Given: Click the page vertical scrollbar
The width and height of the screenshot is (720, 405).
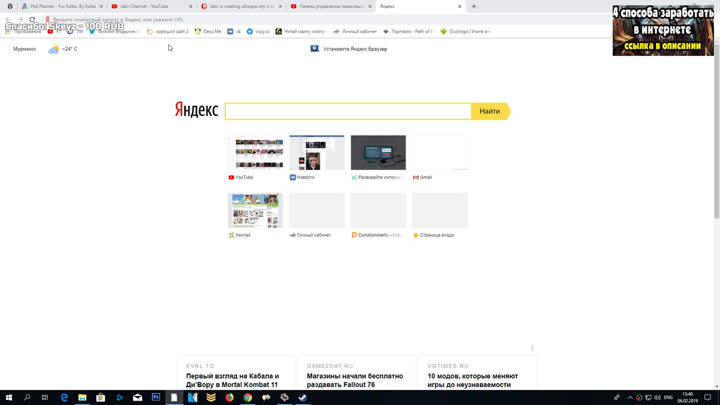Looking at the screenshot, I should point(717,130).
